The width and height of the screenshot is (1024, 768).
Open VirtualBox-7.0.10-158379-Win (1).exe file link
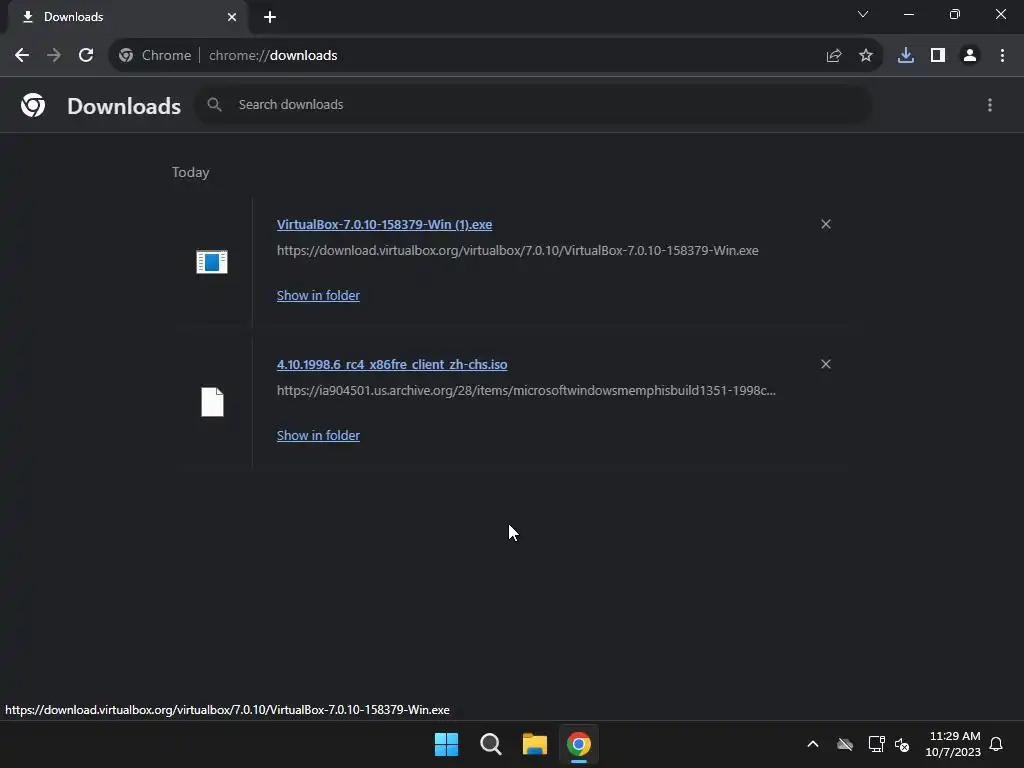tap(384, 225)
